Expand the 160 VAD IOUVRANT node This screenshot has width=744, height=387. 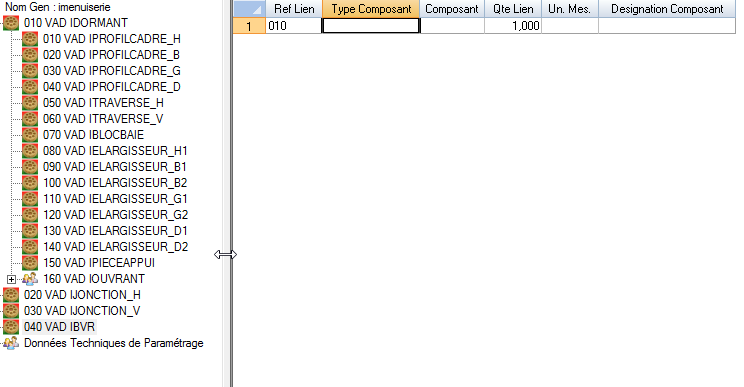[11, 279]
